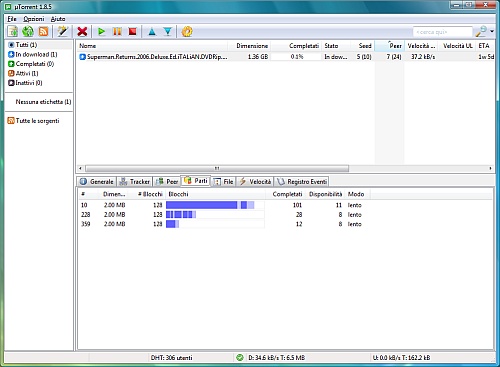
Task: Click the 1.36 GB size cell
Action: 258,57
